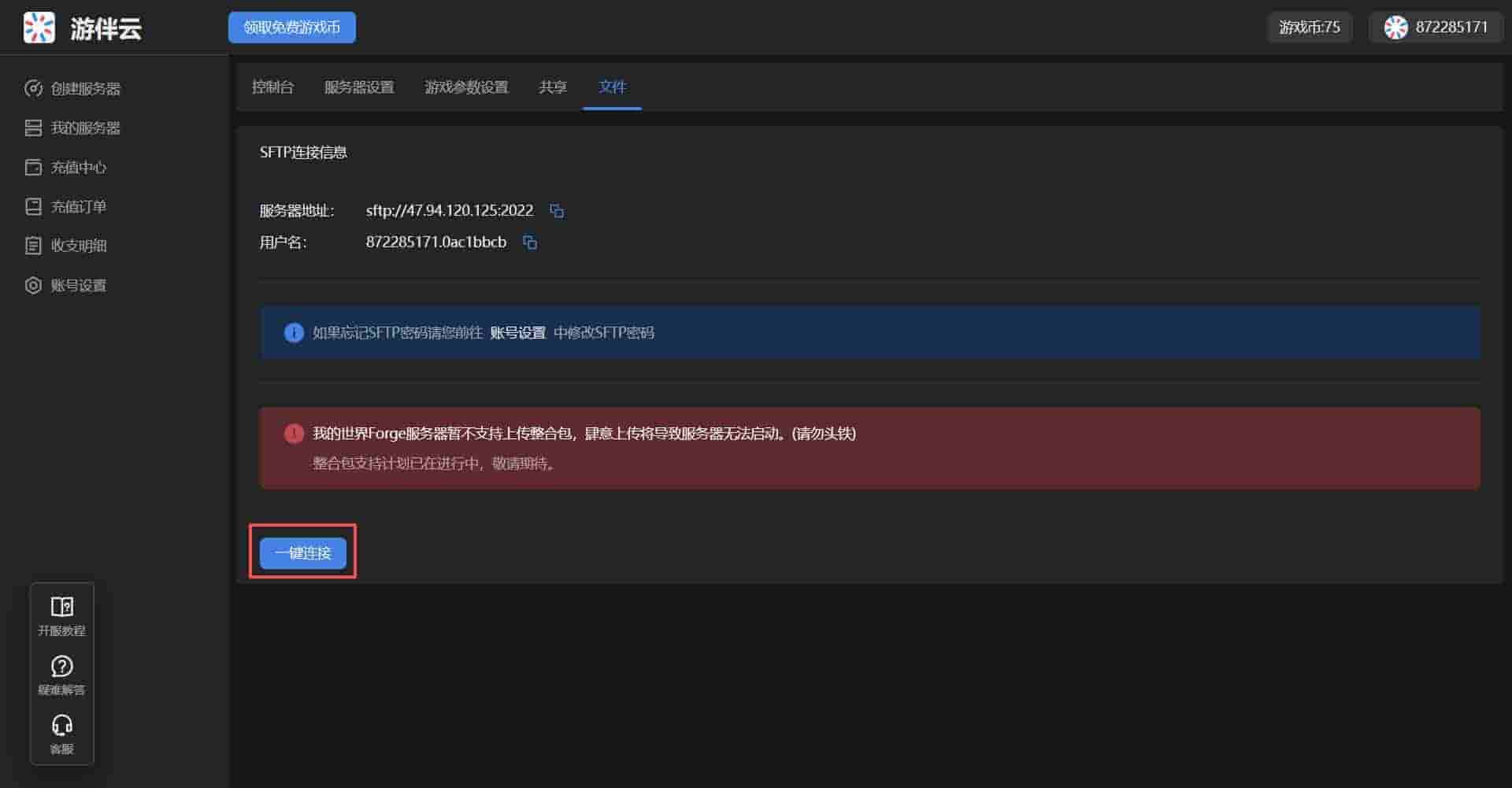The height and width of the screenshot is (788, 1512).
Task: Click the 创建服务器 sidebar icon
Action: (x=33, y=88)
